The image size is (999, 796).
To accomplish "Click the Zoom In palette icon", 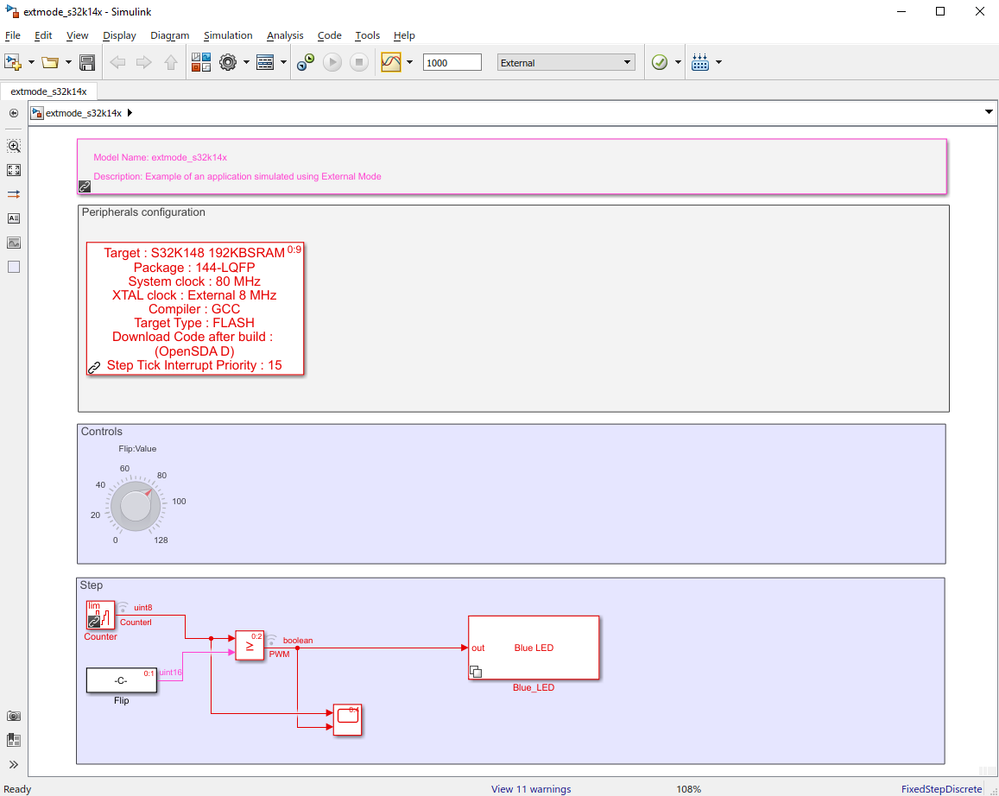I will (13, 146).
